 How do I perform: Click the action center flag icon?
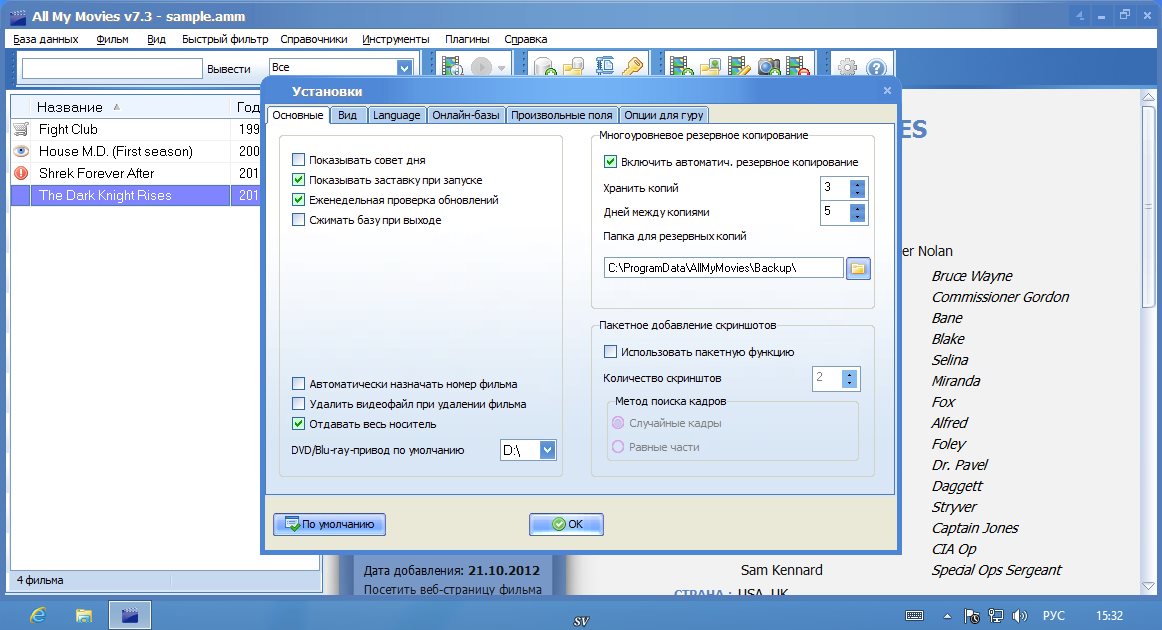(972, 616)
